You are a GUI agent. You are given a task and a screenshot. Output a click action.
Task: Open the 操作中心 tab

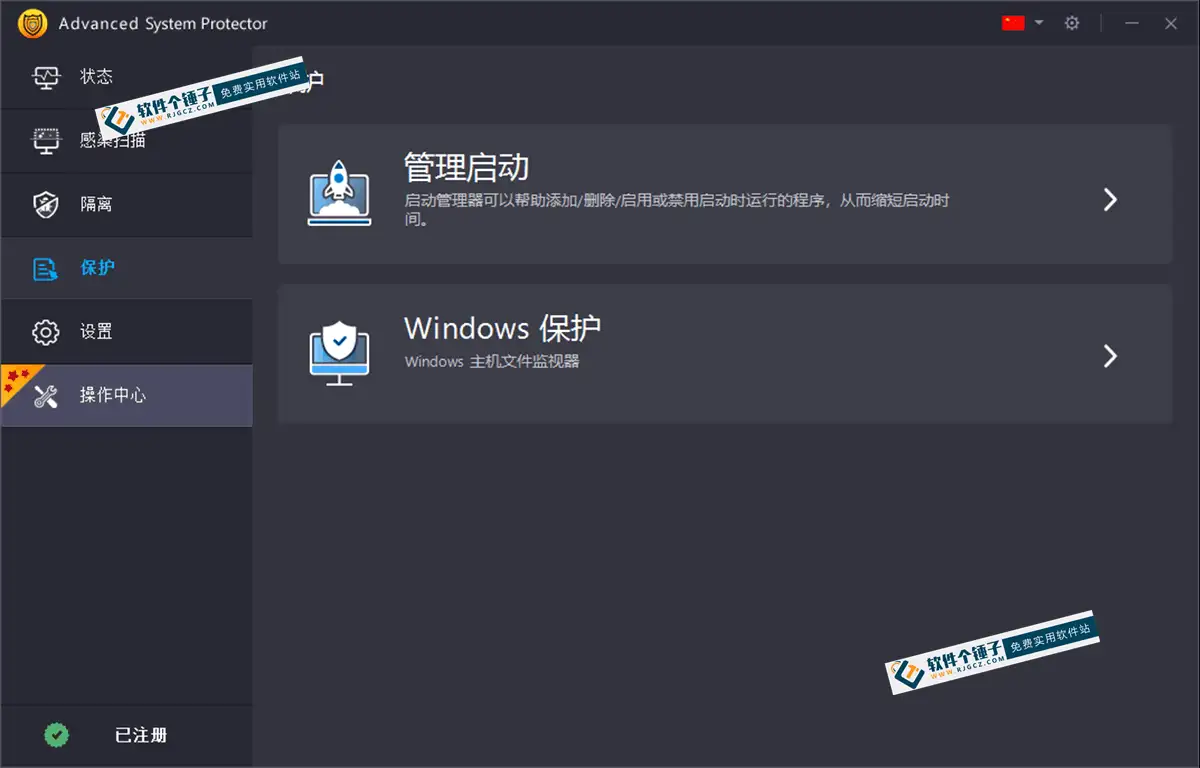click(x=126, y=396)
